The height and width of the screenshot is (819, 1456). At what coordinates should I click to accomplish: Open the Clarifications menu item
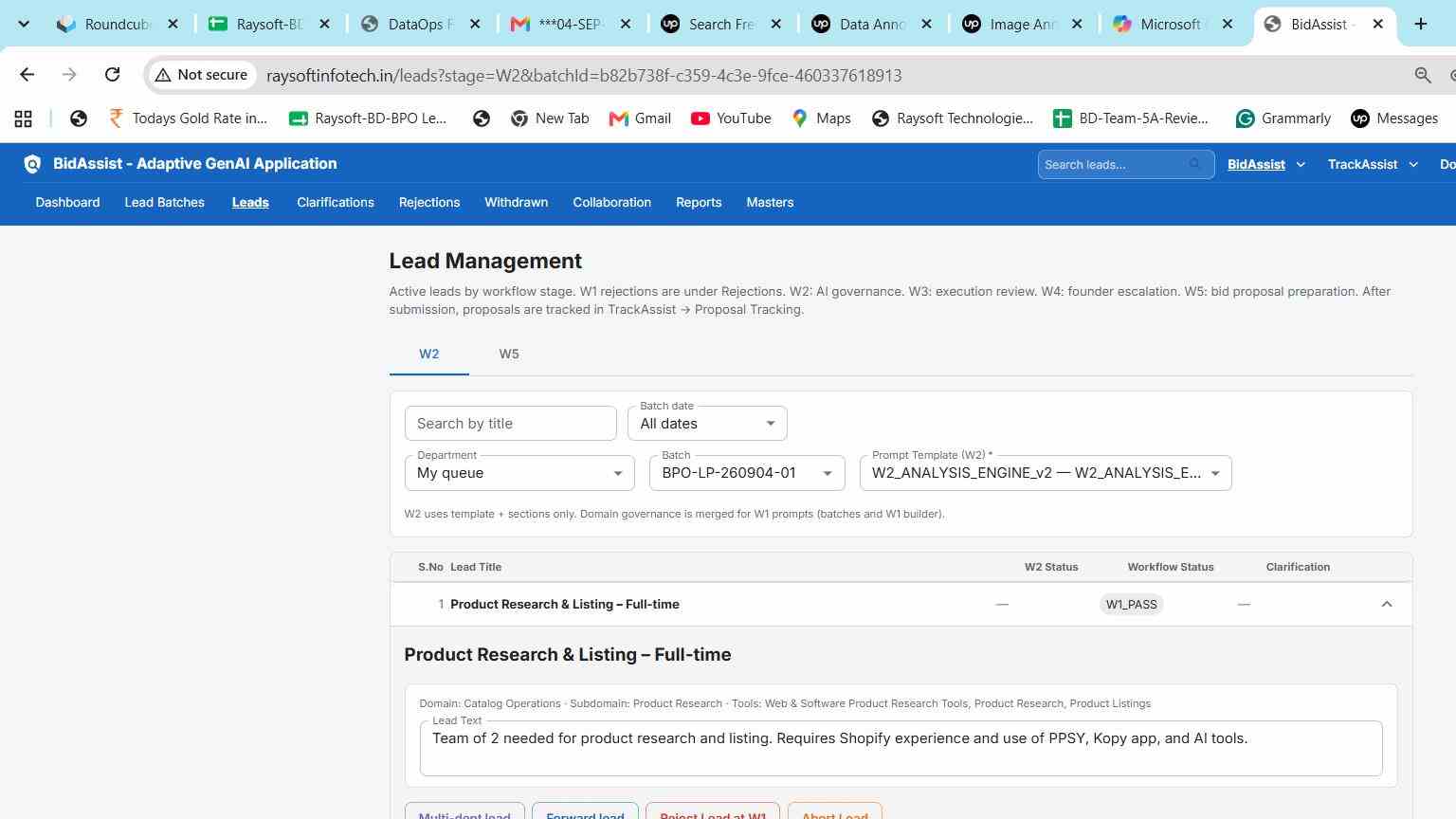(336, 203)
